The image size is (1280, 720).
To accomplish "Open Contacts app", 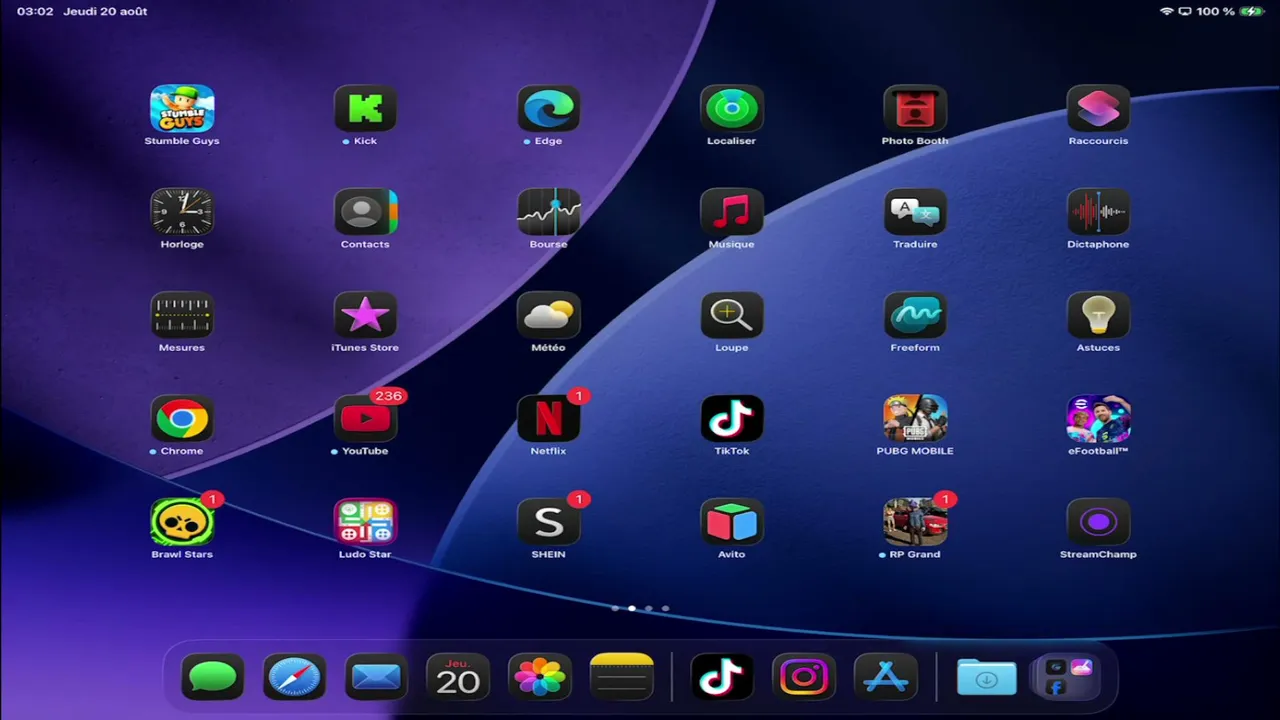I will pos(365,212).
